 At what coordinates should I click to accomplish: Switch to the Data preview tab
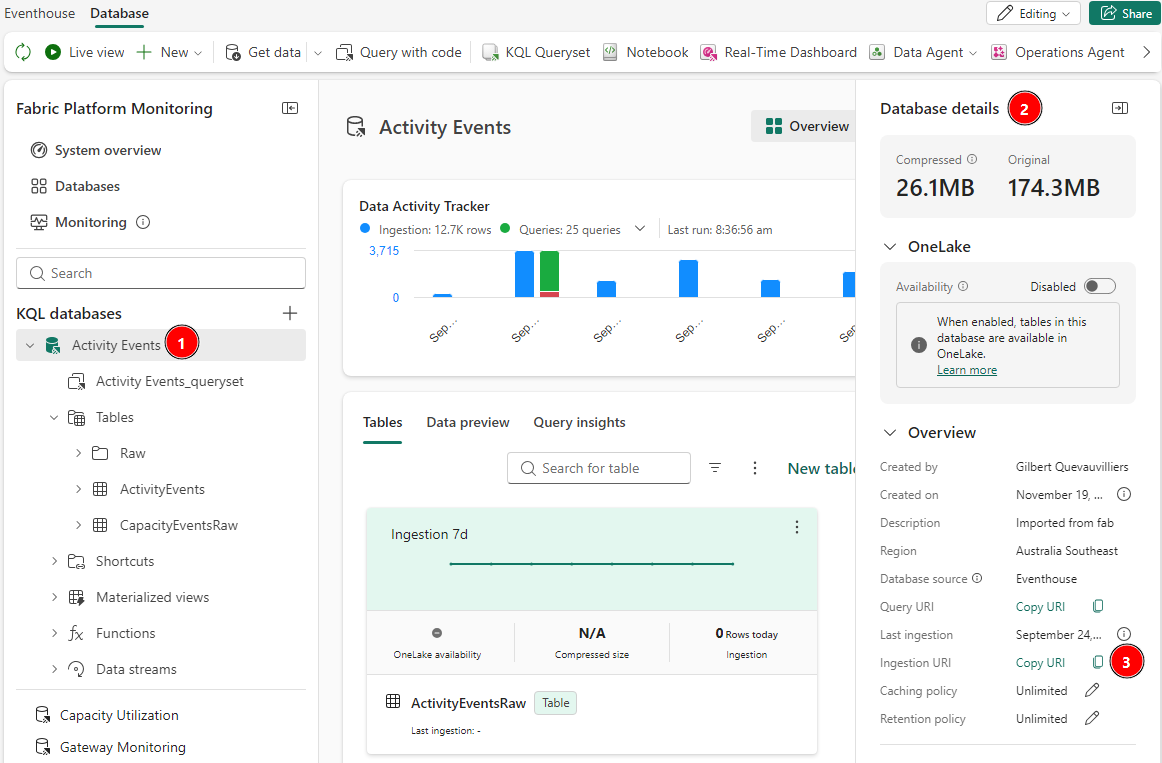click(468, 422)
